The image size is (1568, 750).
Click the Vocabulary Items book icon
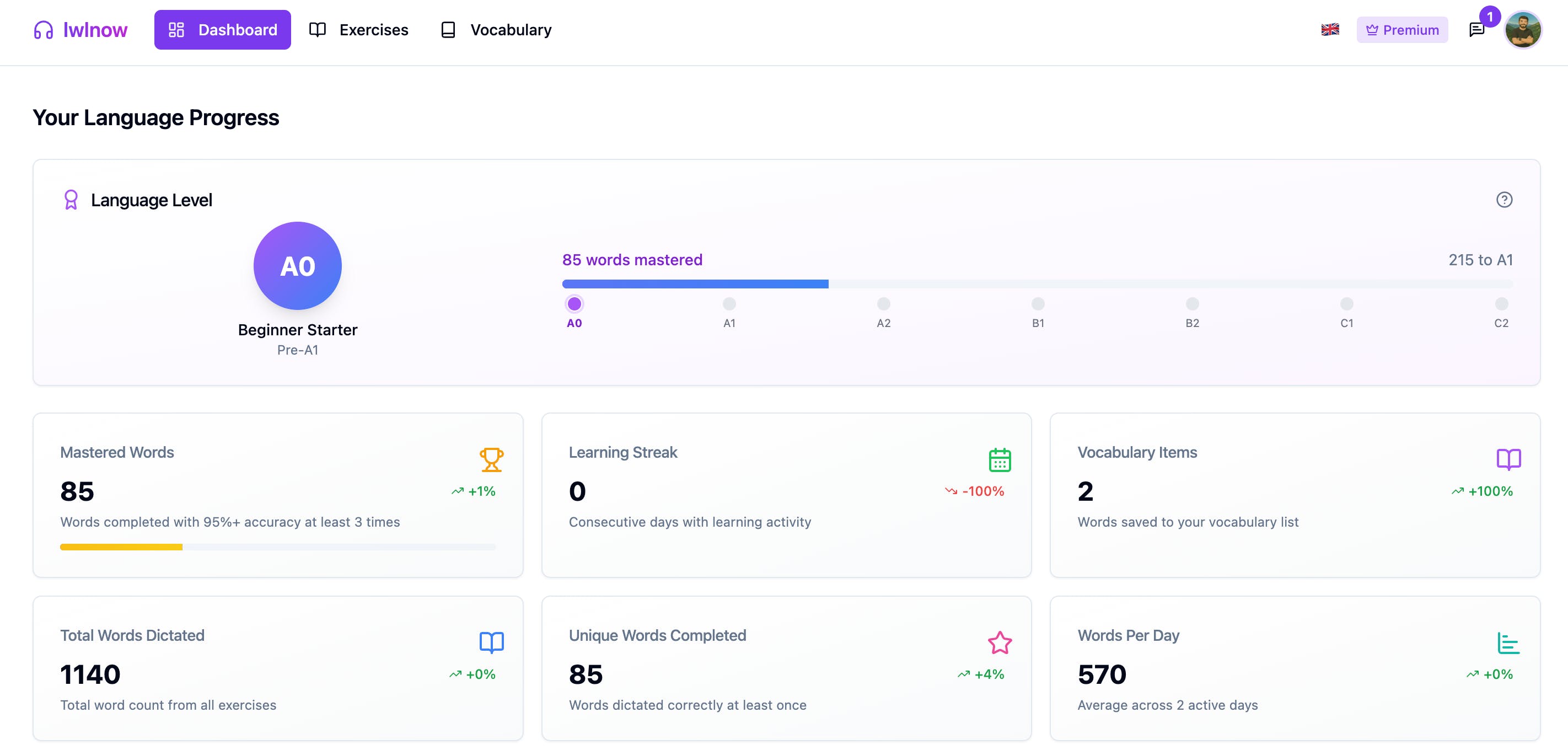1508,459
